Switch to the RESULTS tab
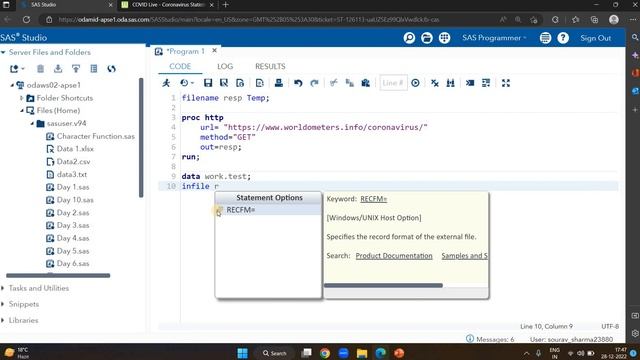Viewport: 640px width, 360px height. pos(270,66)
